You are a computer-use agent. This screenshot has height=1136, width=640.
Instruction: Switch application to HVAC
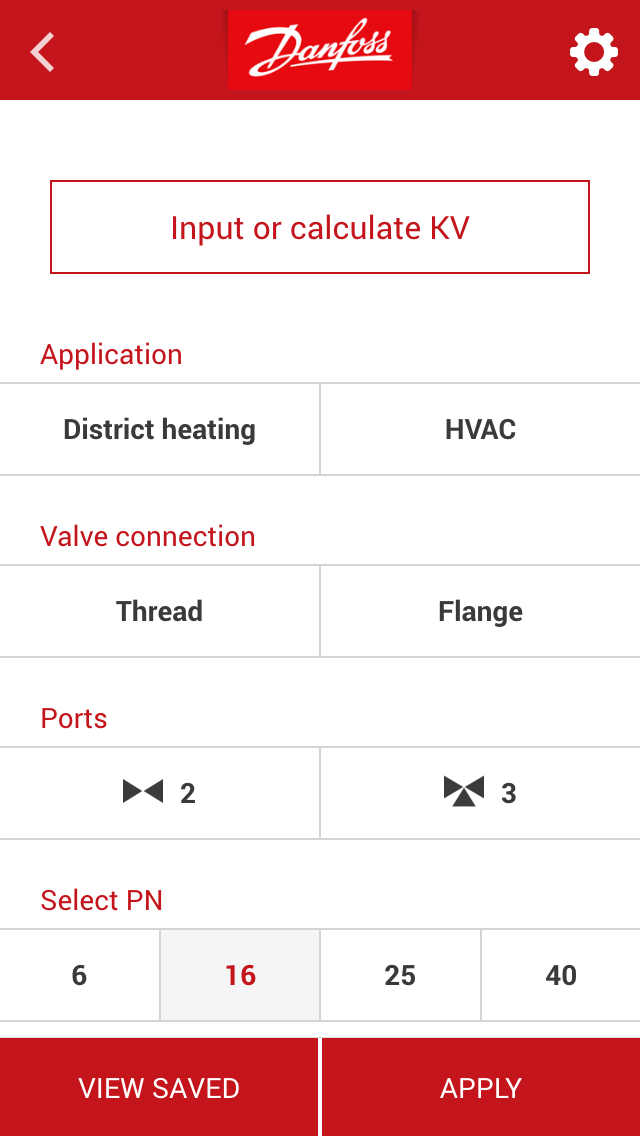[480, 429]
